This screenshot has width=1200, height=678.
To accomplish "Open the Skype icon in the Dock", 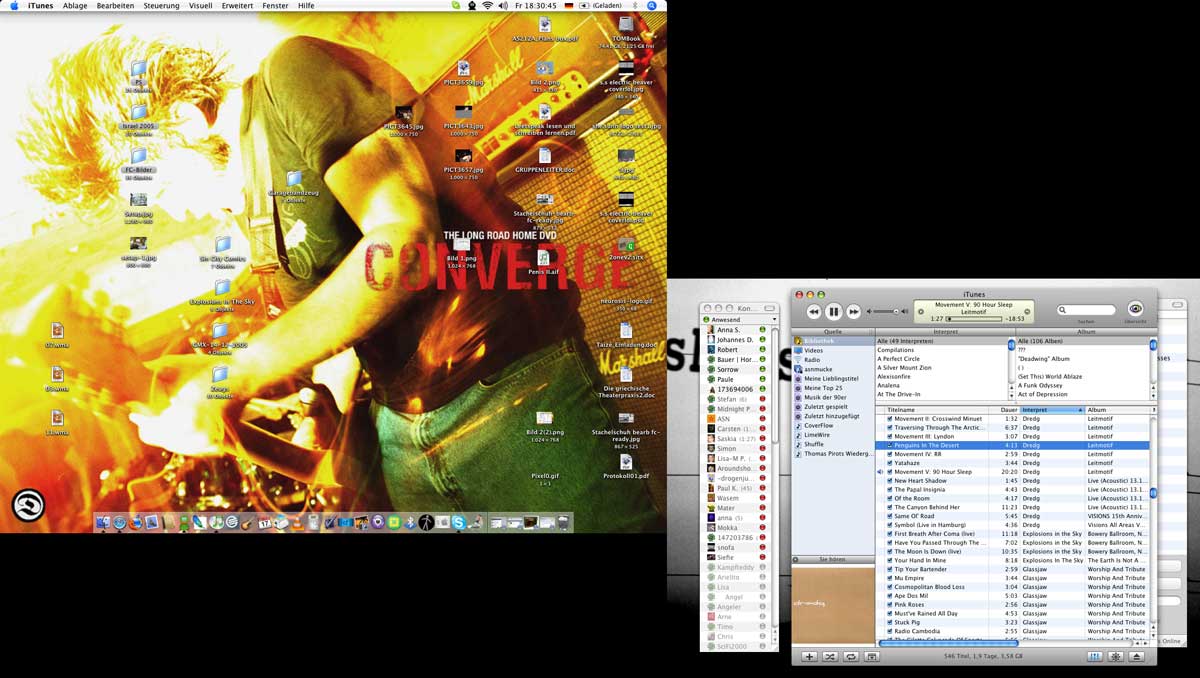I will pos(458,522).
